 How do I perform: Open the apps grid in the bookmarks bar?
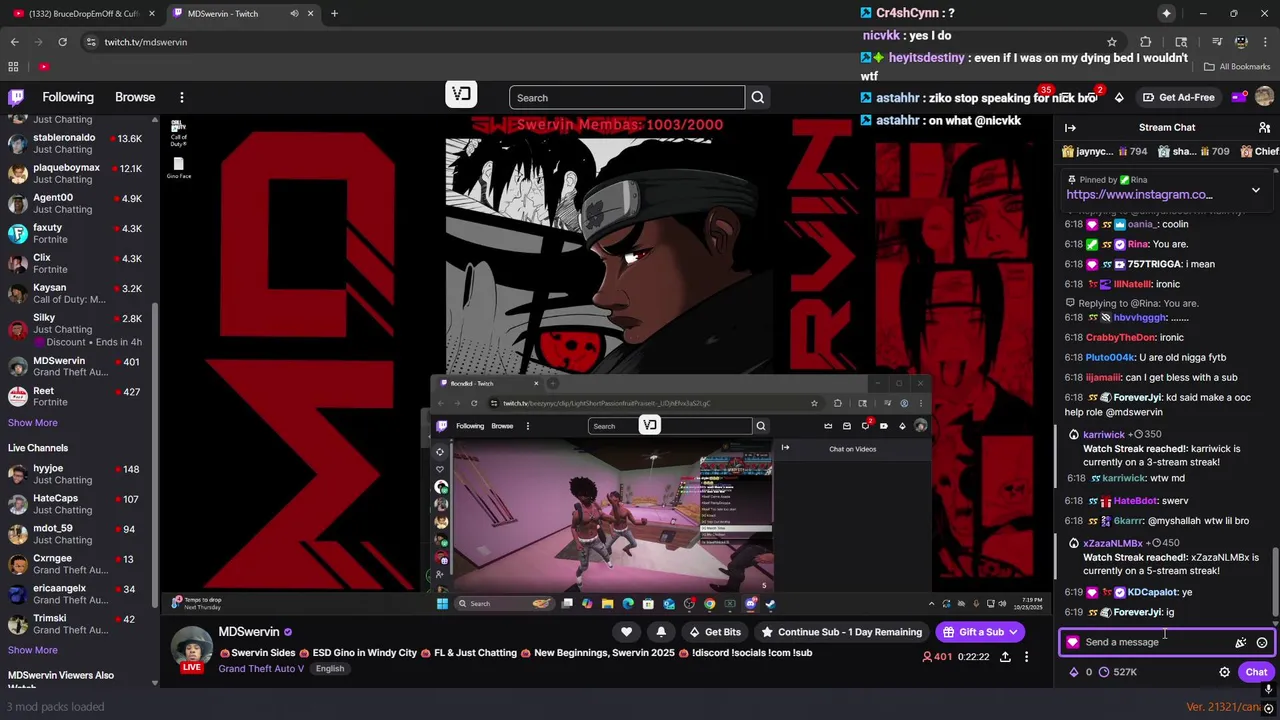[13, 67]
